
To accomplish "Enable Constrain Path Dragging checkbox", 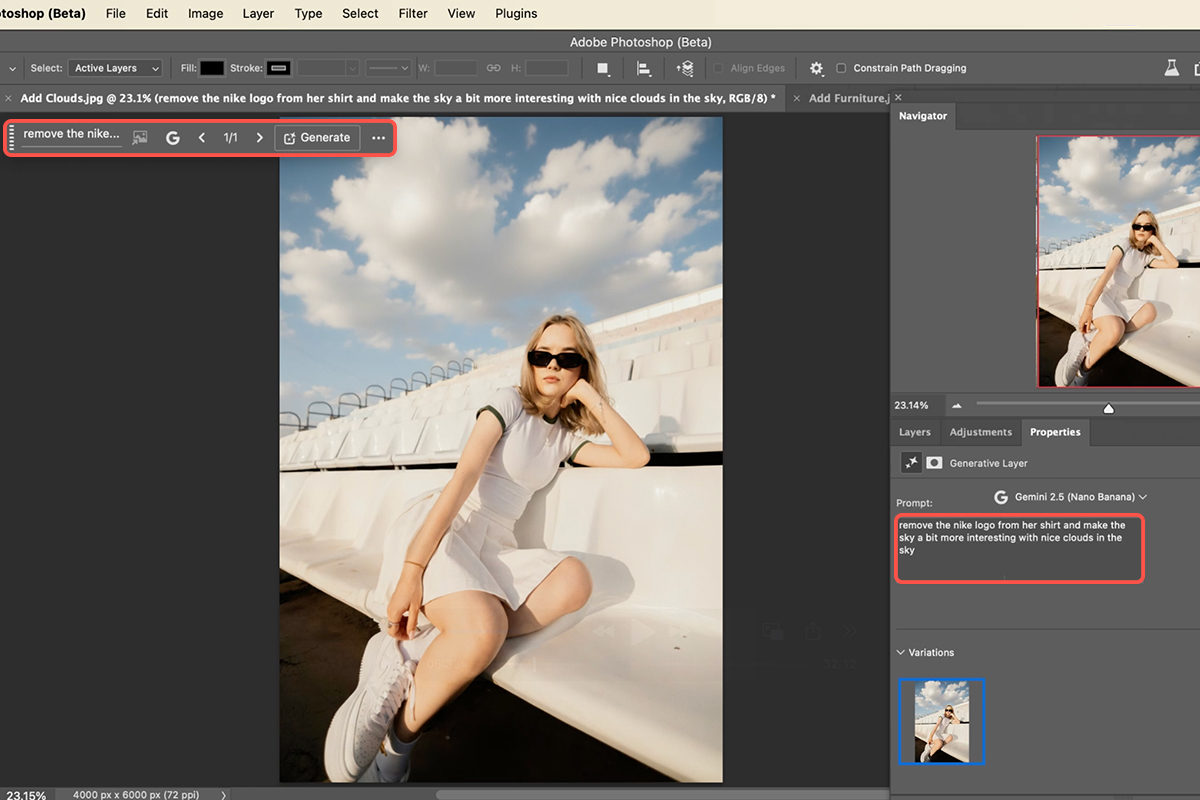I will click(x=841, y=68).
